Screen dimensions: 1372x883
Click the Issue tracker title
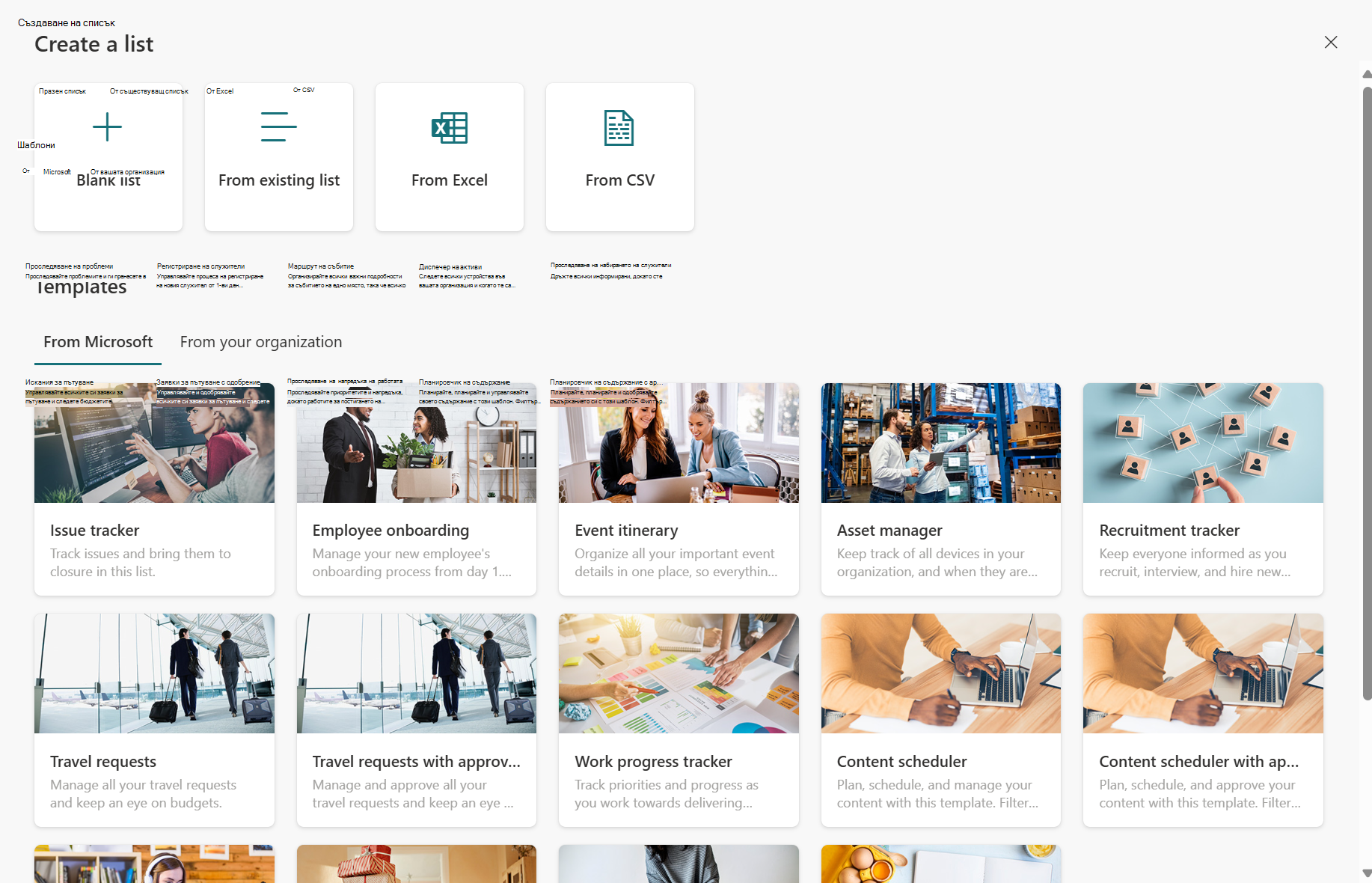[x=95, y=531]
